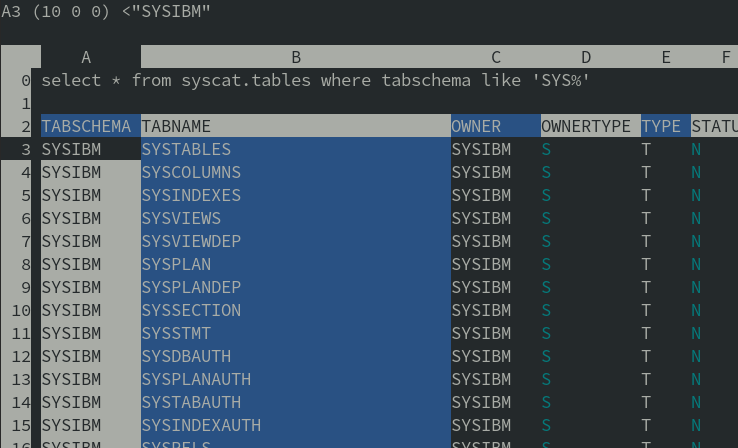Click the SYSTABLES cell
The height and width of the screenshot is (448, 738).
click(x=186, y=149)
